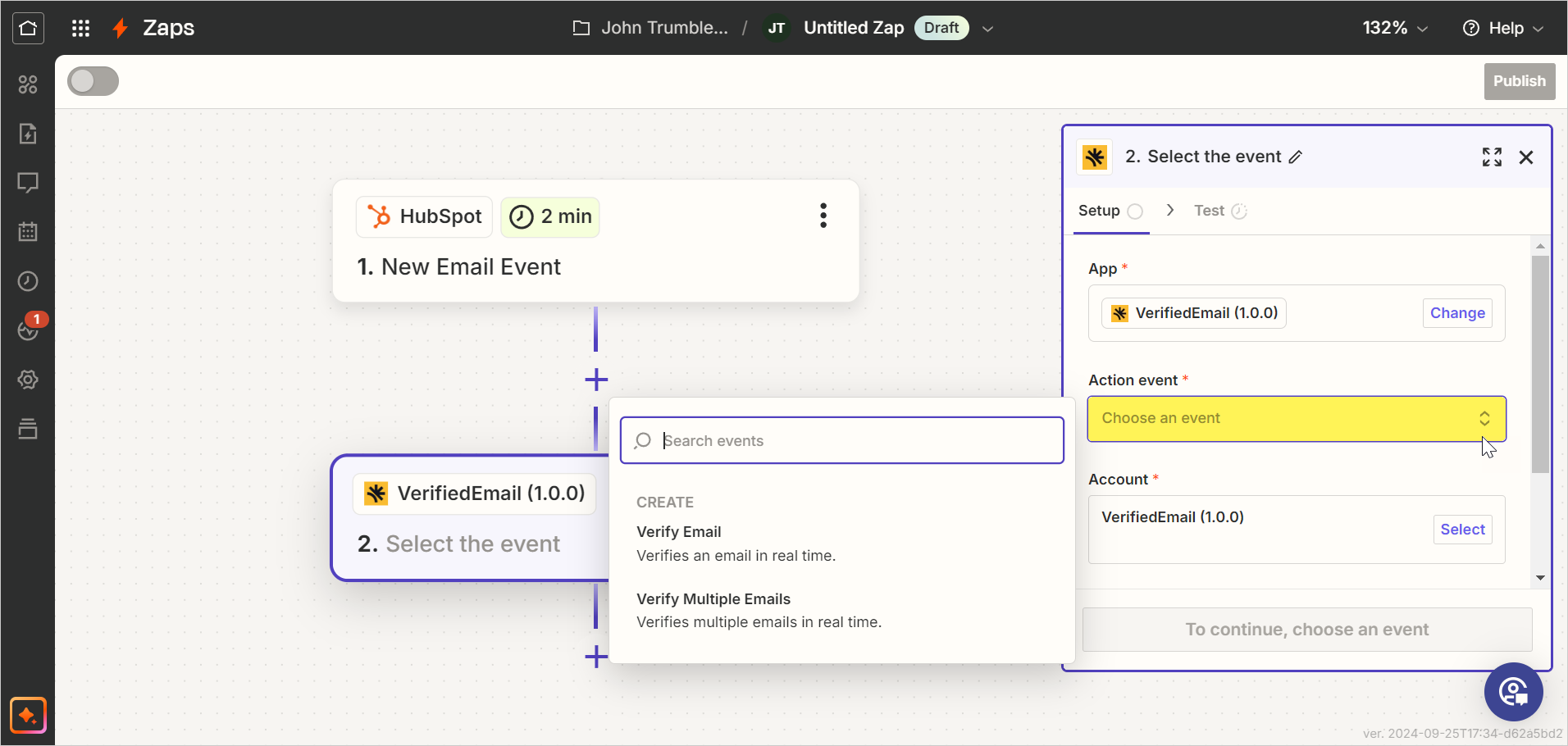Image resolution: width=1568 pixels, height=746 pixels.
Task: Open the sidebar file with bolt icon
Action: tap(28, 134)
